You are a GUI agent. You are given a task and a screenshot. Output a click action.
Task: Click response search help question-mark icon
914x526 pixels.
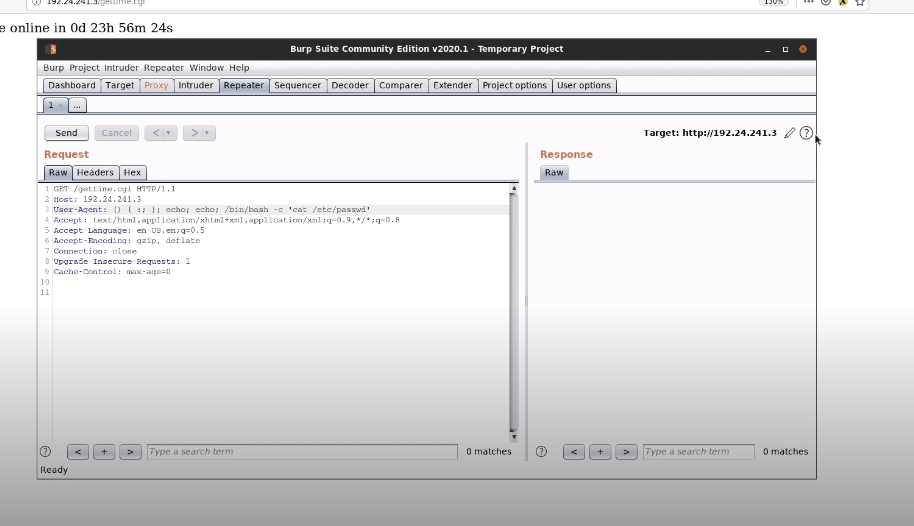coord(541,452)
